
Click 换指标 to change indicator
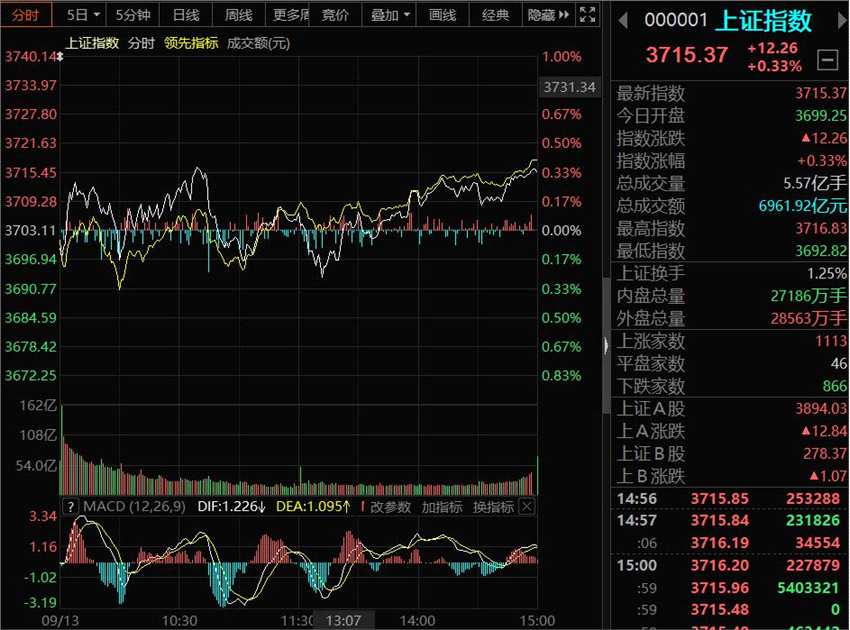(493, 507)
